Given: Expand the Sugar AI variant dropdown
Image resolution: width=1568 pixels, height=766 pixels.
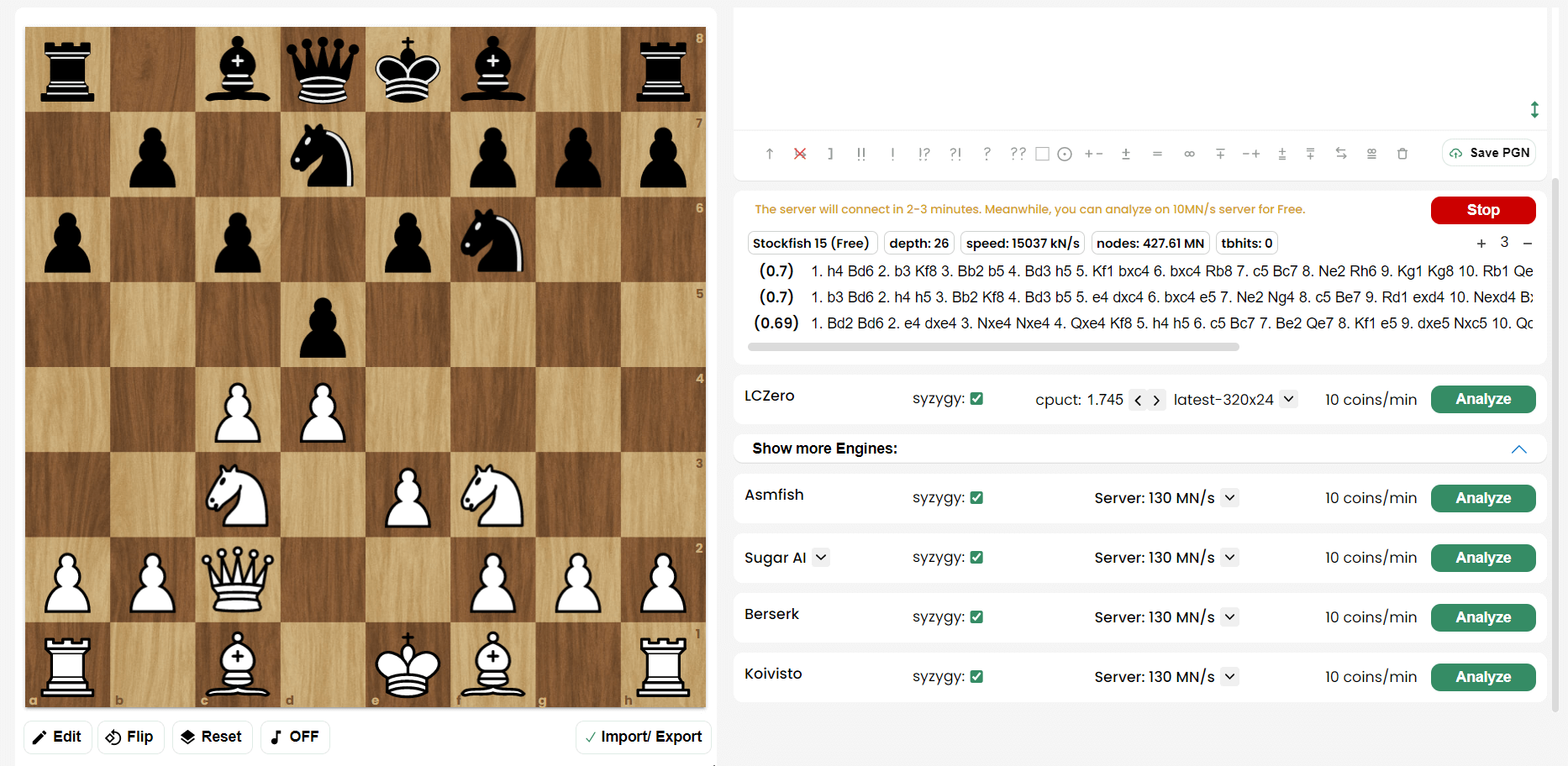Looking at the screenshot, I should point(821,557).
